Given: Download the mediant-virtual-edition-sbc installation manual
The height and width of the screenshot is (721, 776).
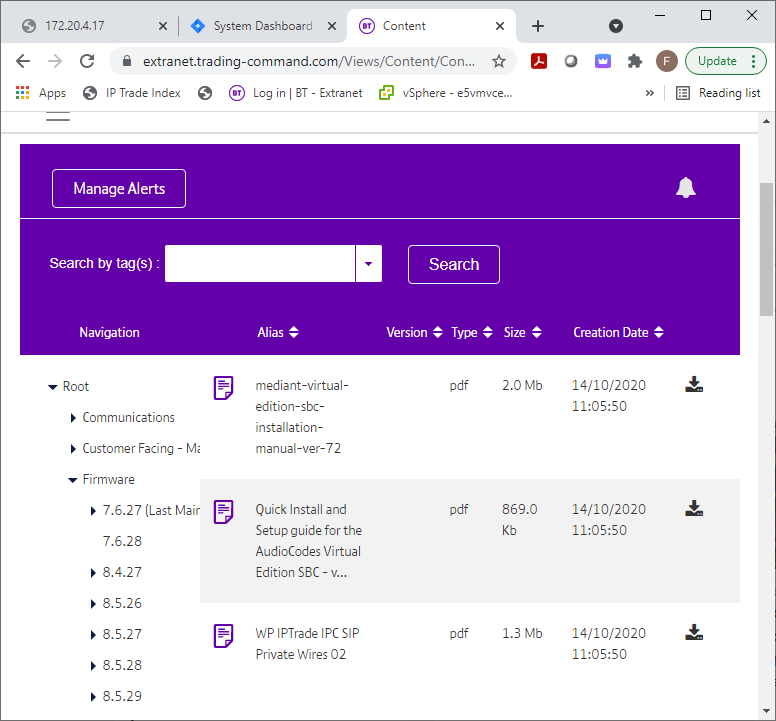Looking at the screenshot, I should coord(694,385).
